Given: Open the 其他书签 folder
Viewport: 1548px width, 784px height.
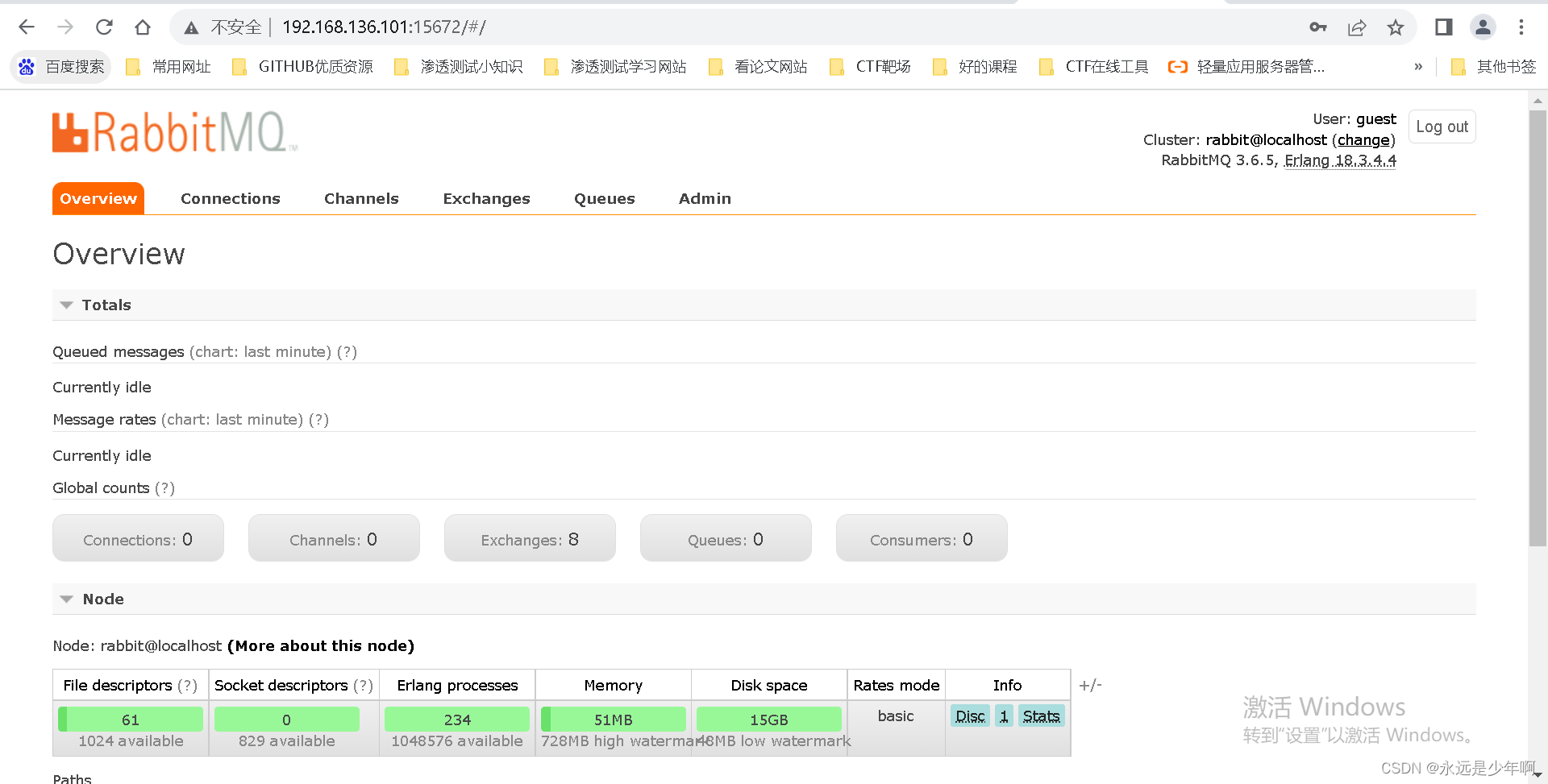Looking at the screenshot, I should click(x=1493, y=67).
